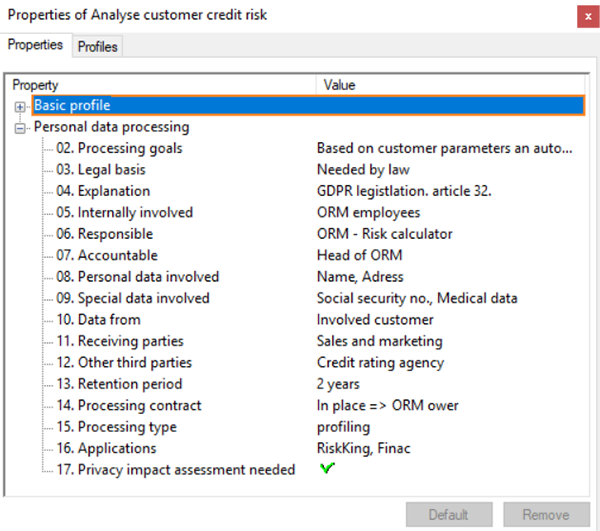Click the Default button
This screenshot has width=600, height=531.
pyautogui.click(x=448, y=515)
